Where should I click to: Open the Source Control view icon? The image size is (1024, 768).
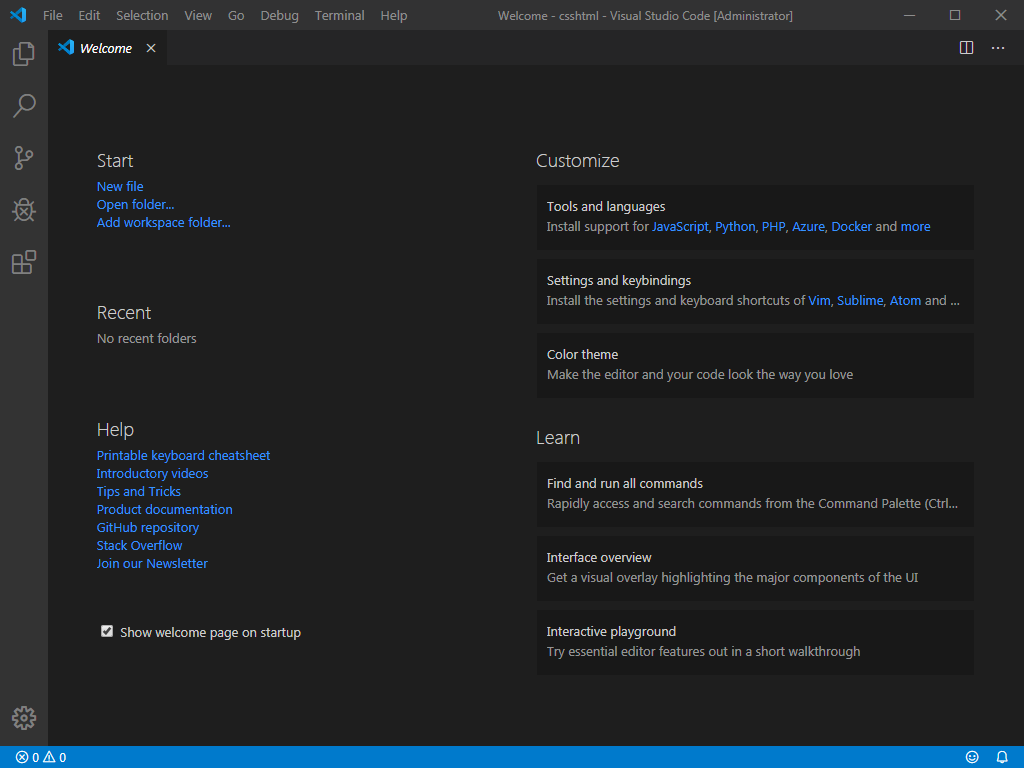[24, 158]
